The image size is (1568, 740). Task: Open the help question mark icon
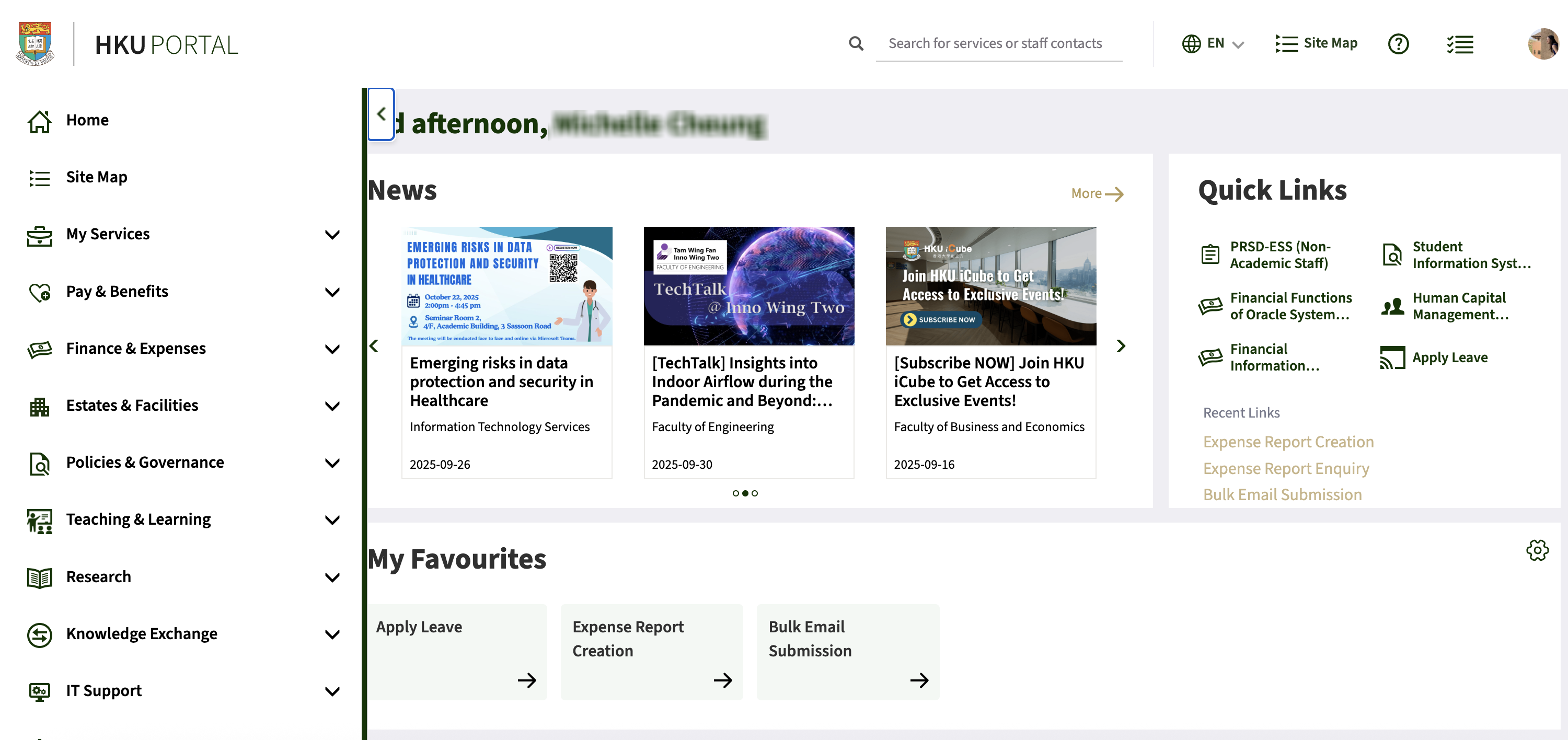click(1398, 44)
